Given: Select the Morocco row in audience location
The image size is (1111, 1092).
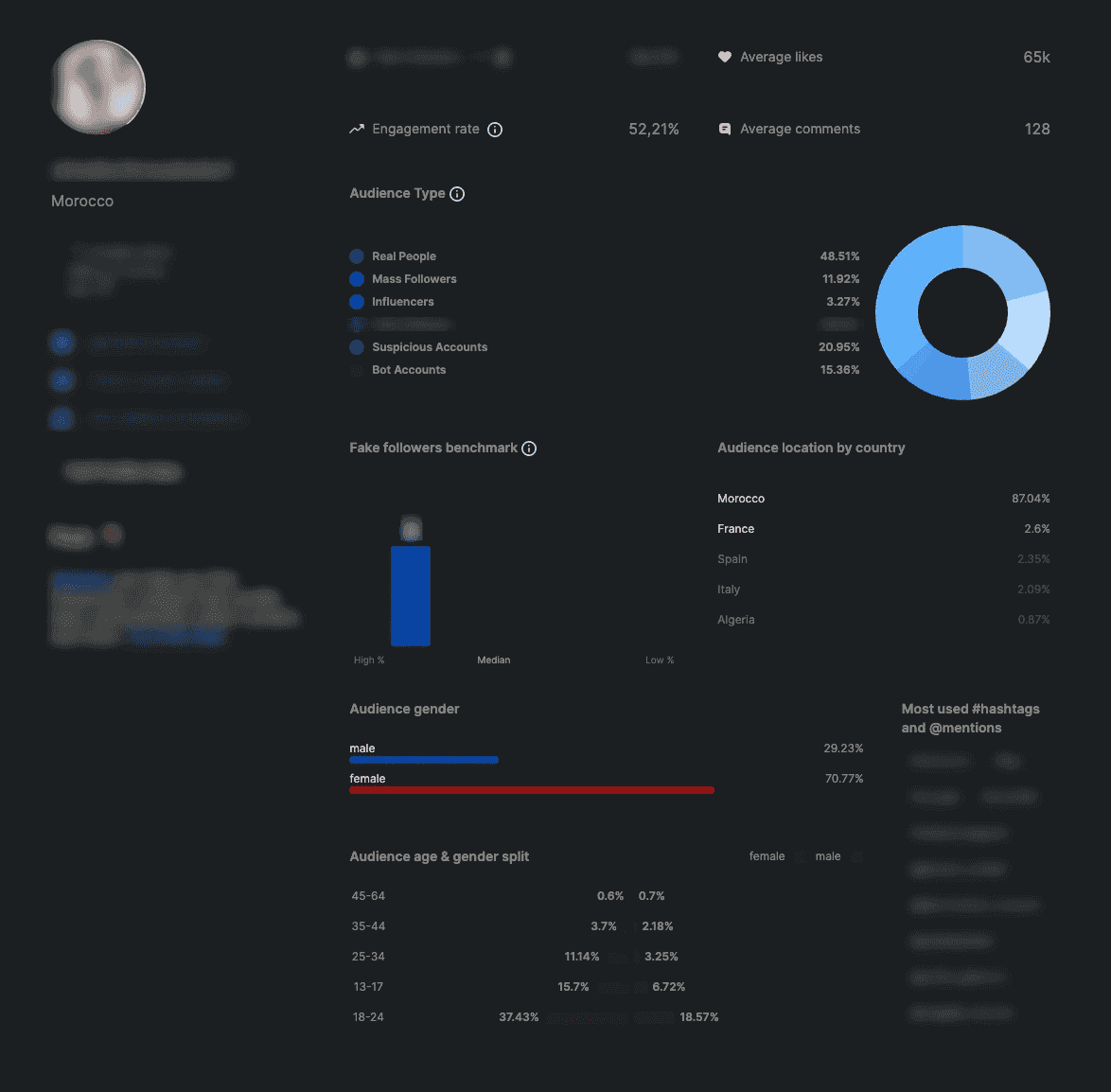Looking at the screenshot, I should point(741,499).
